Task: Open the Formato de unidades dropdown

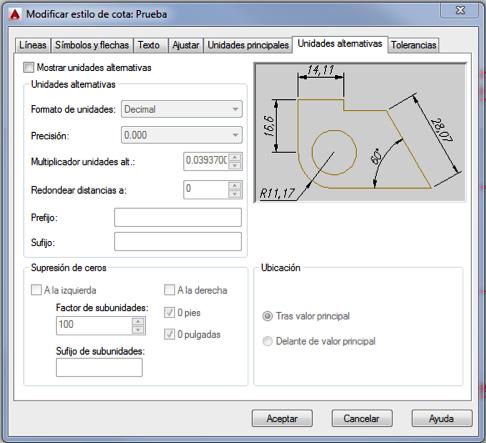Action: (x=182, y=109)
